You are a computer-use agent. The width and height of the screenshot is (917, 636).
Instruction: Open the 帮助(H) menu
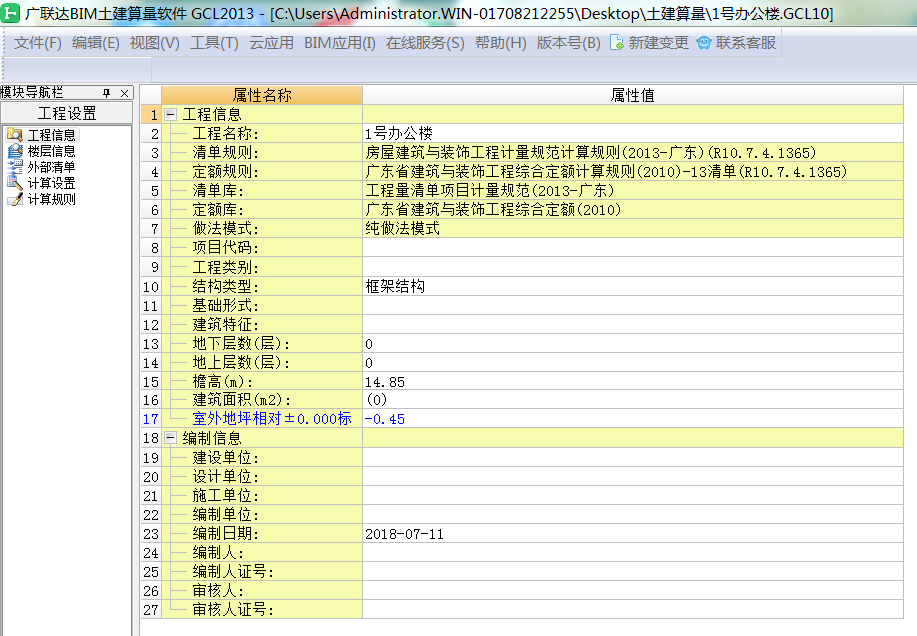click(501, 43)
